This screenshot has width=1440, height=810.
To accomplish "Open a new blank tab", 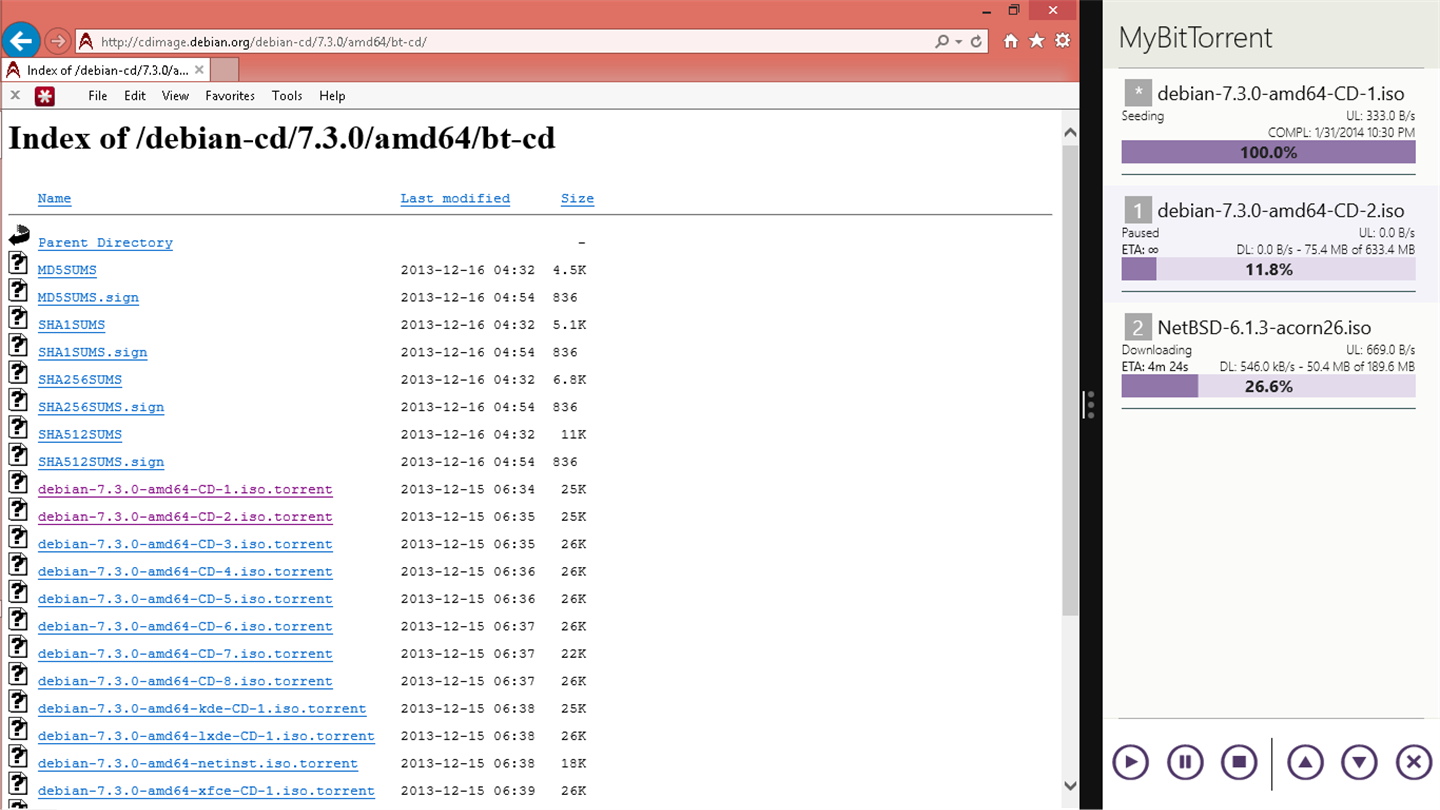I will 225,70.
